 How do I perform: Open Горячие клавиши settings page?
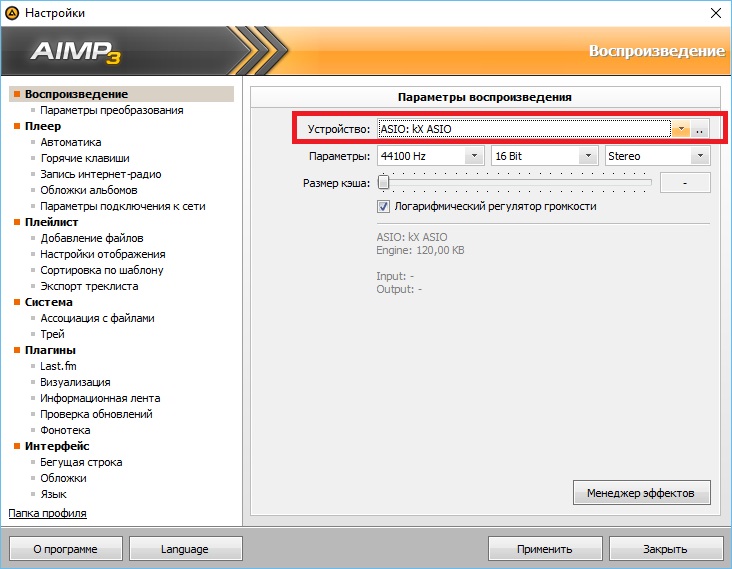[85, 158]
